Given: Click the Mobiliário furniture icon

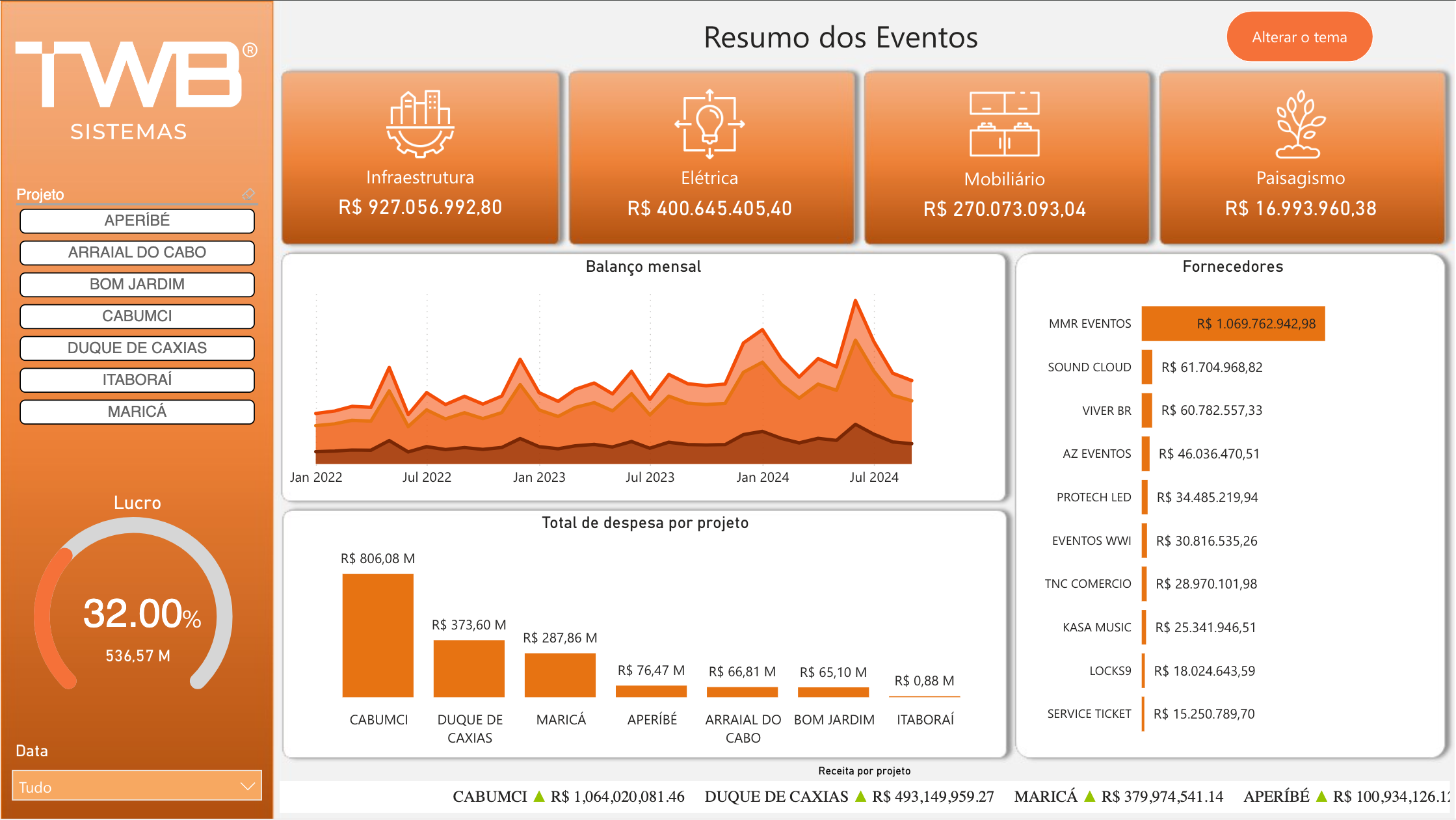Looking at the screenshot, I should point(1005,124).
